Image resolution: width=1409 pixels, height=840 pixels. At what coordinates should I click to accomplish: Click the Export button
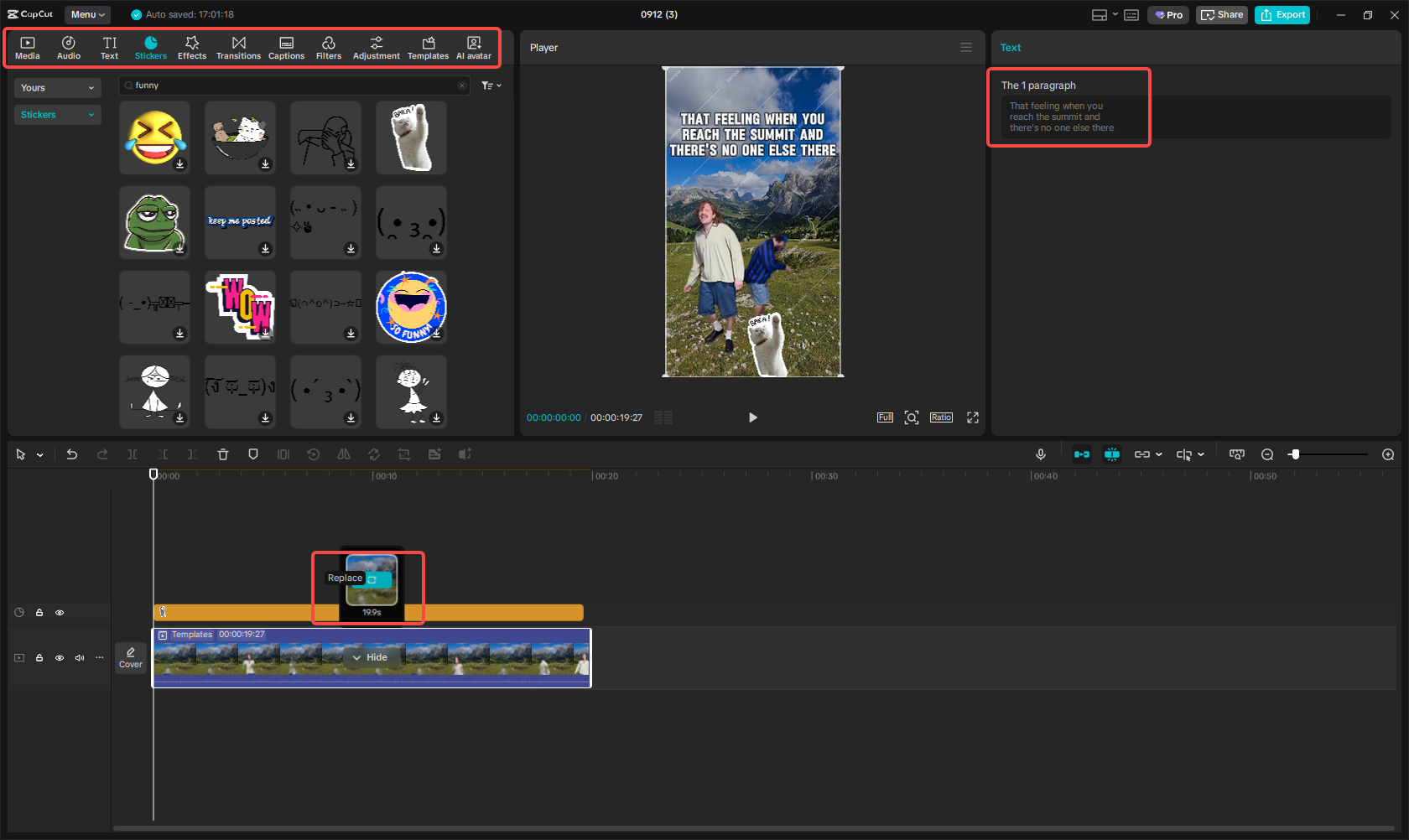[x=1282, y=14]
